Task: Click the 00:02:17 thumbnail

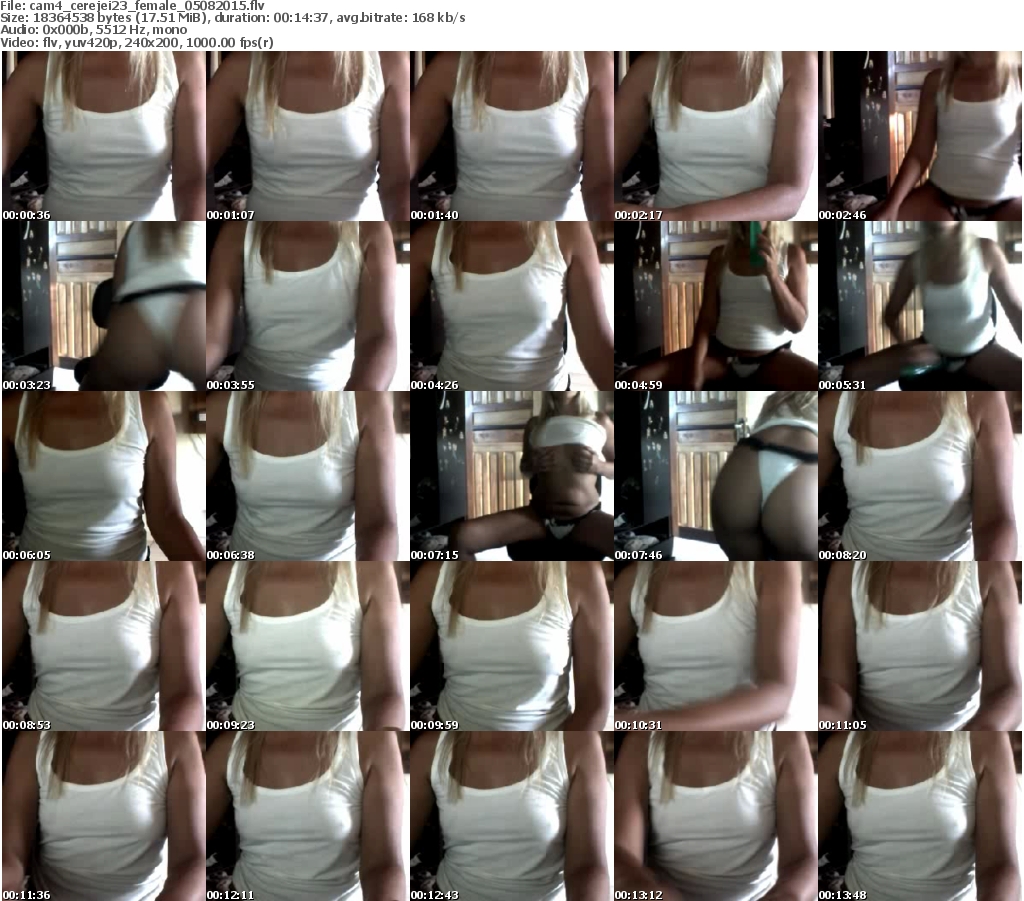Action: (x=716, y=136)
